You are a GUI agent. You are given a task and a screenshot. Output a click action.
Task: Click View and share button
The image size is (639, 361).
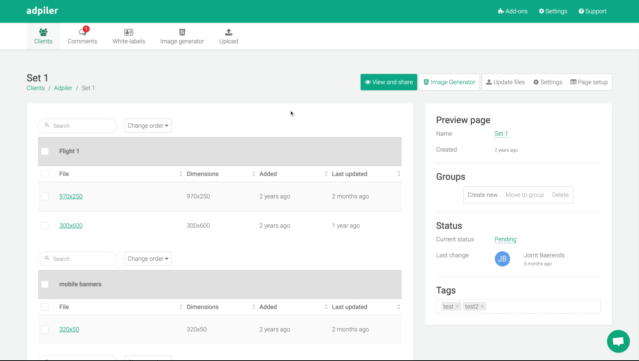point(389,82)
